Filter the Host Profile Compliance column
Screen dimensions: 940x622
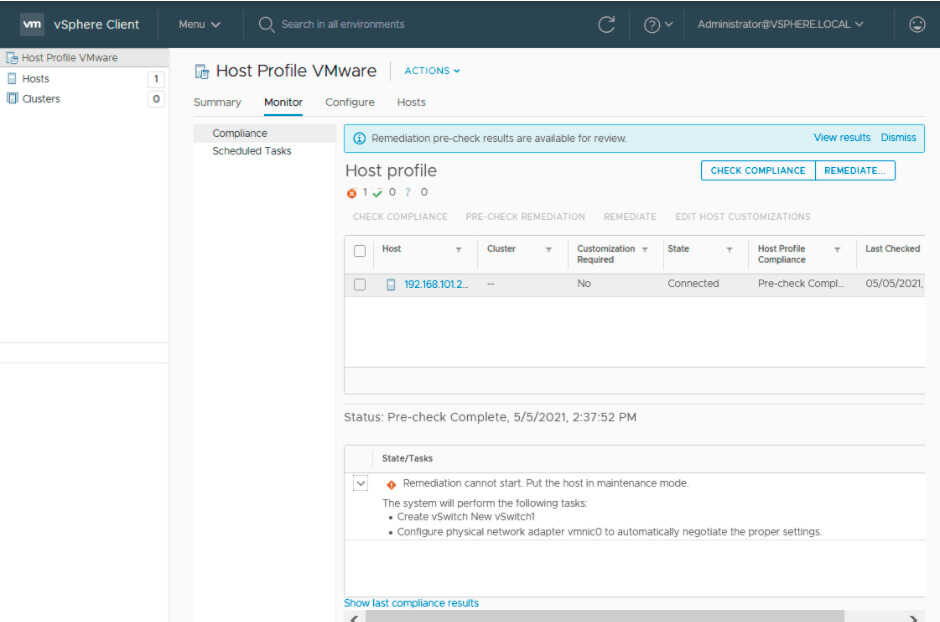[837, 249]
